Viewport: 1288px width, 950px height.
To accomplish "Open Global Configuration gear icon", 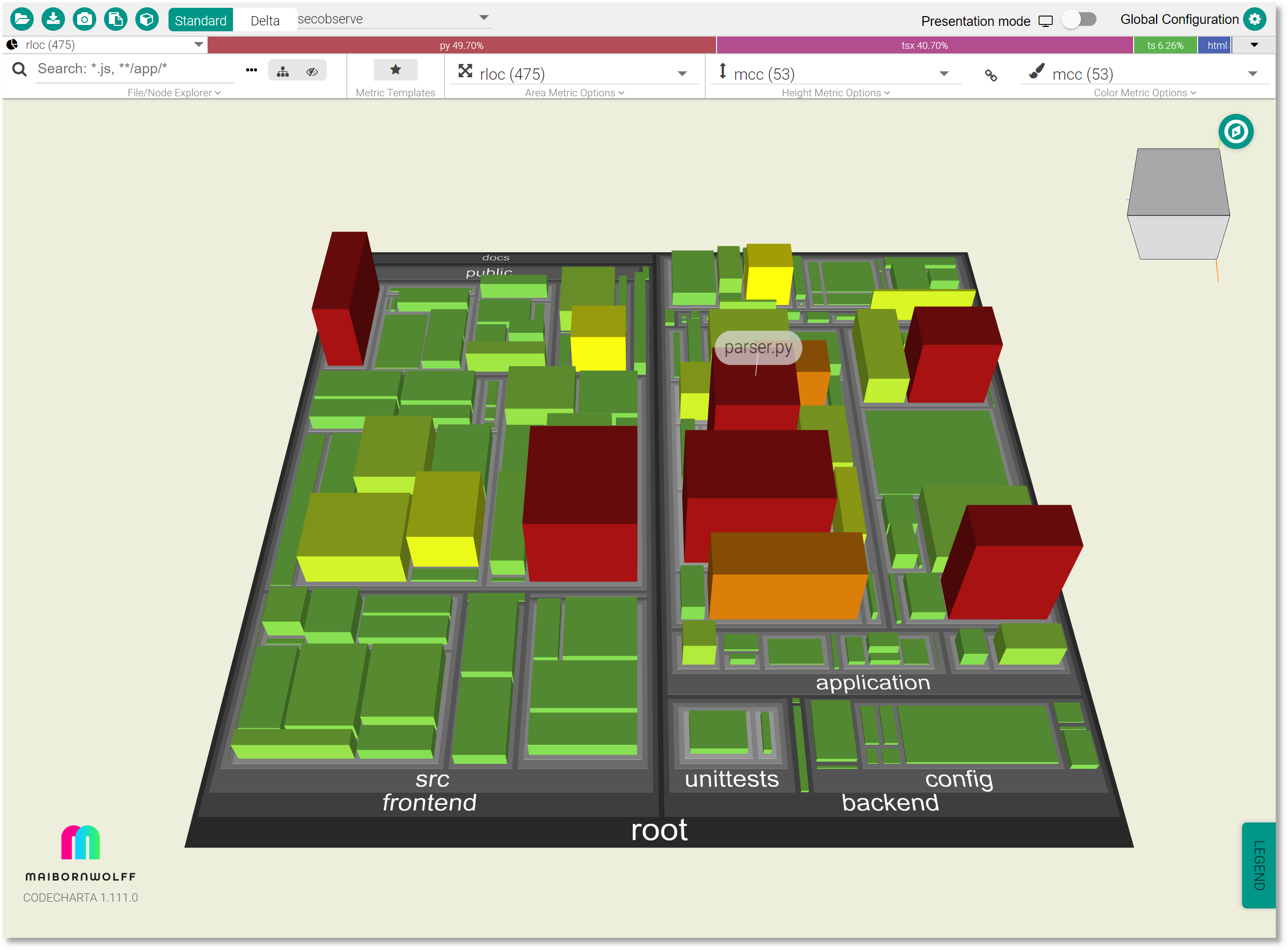I will tap(1255, 20).
